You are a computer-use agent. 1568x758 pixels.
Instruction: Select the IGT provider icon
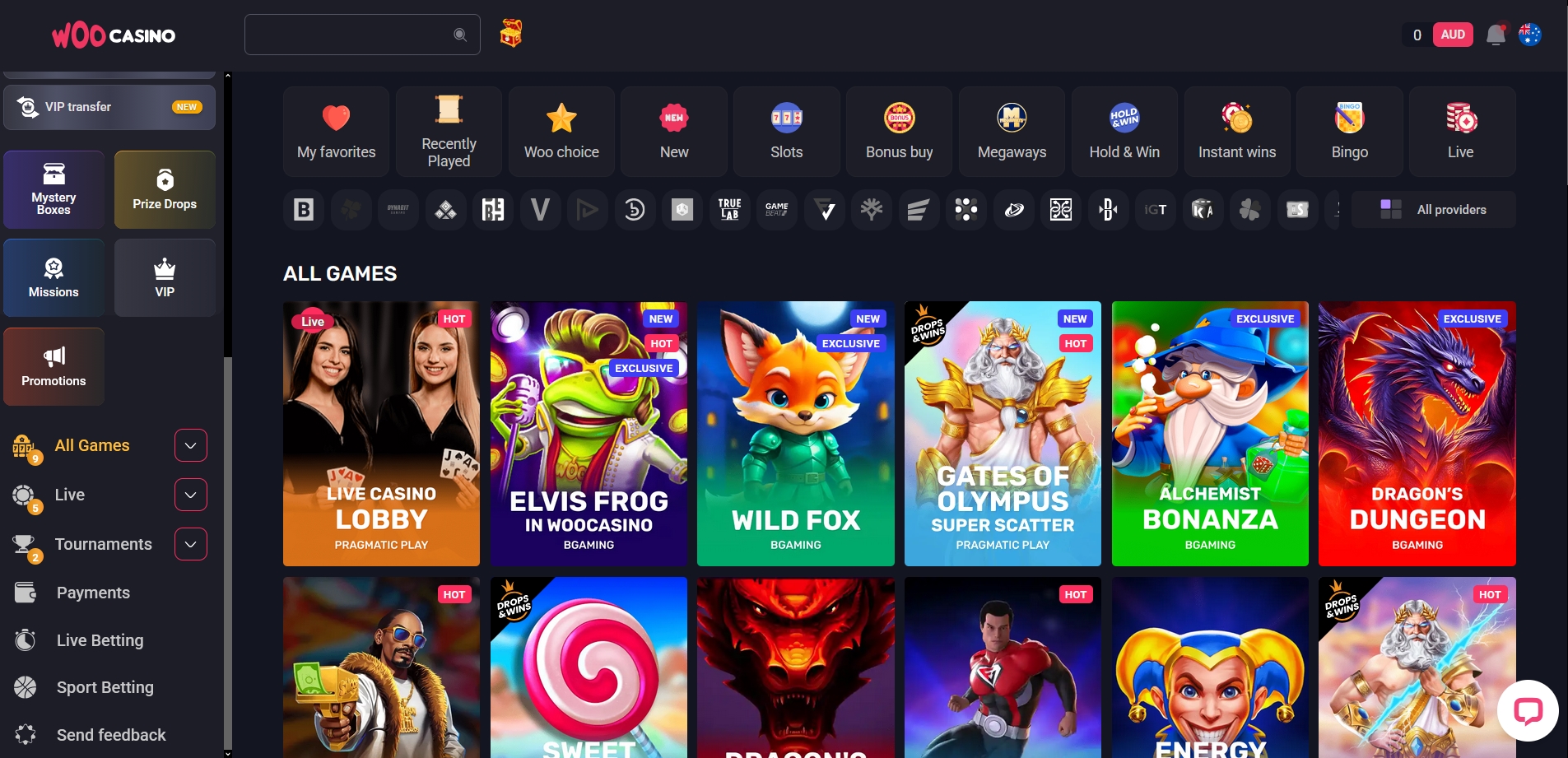[1155, 210]
